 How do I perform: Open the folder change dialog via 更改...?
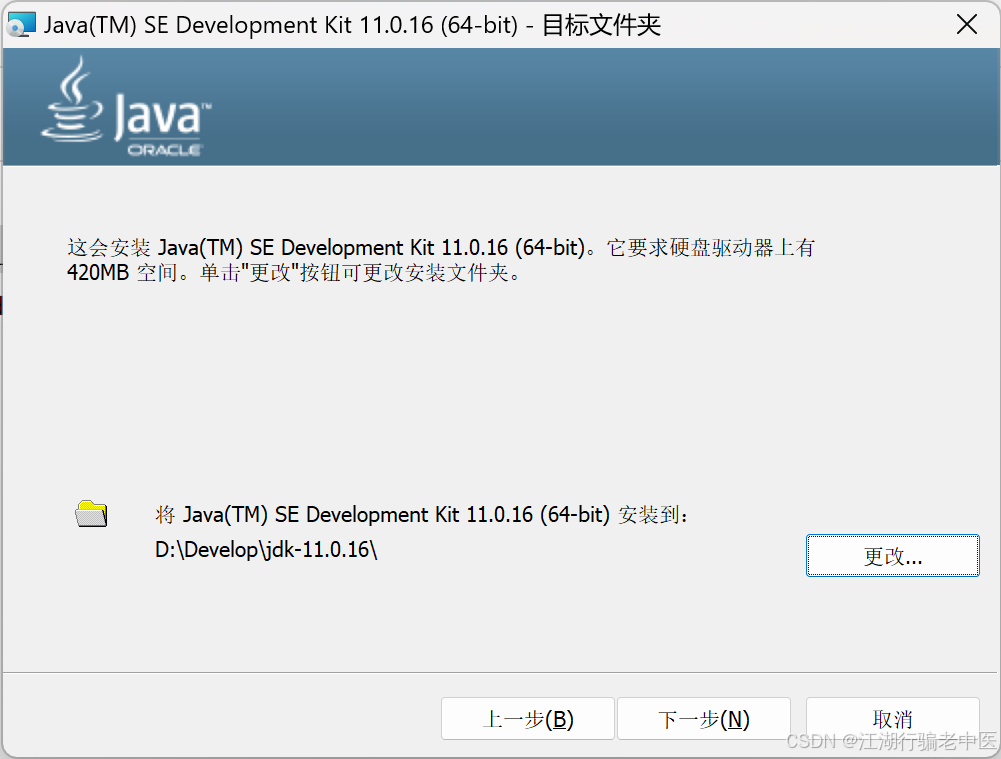(x=891, y=555)
